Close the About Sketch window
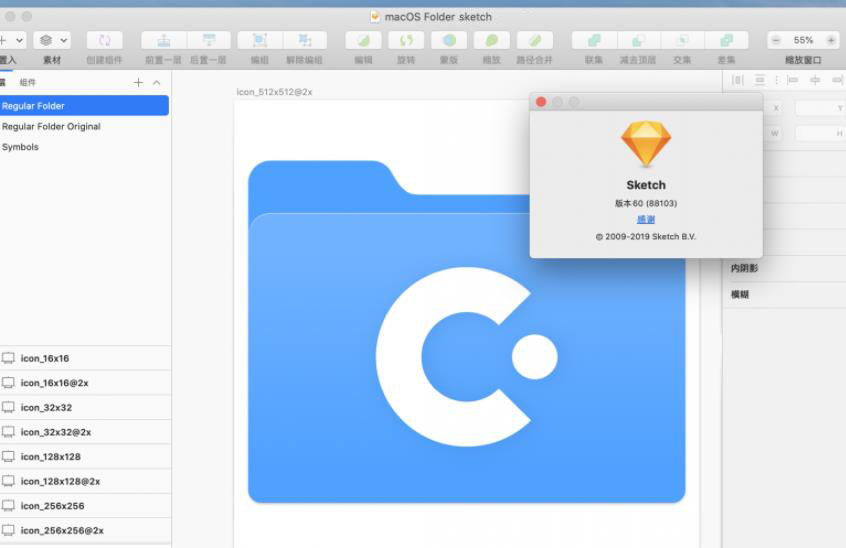 541,102
